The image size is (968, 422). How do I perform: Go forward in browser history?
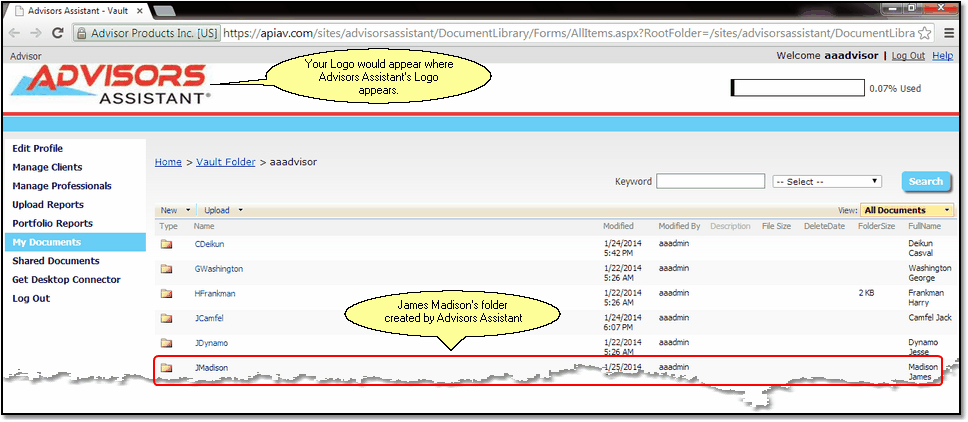click(x=36, y=33)
